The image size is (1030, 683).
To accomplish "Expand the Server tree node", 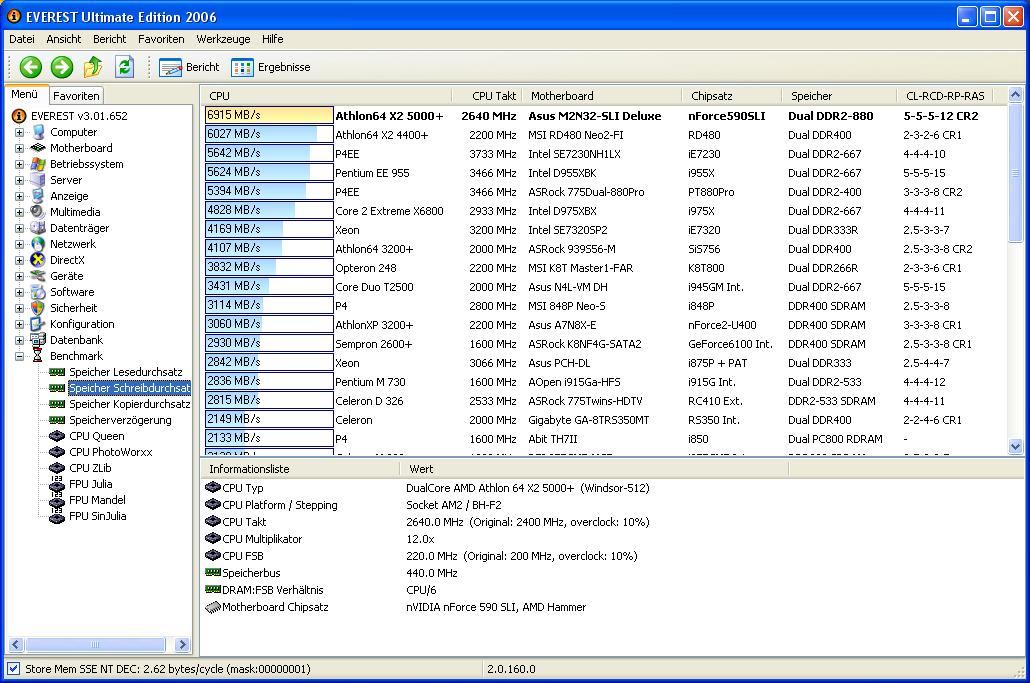I will 19,180.
